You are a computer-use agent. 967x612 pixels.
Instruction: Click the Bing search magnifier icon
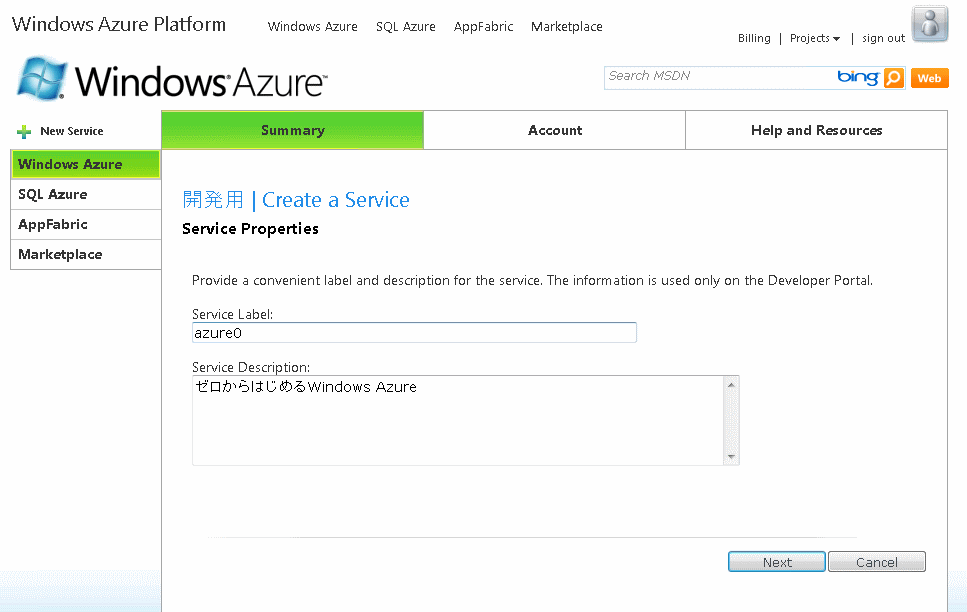[894, 78]
